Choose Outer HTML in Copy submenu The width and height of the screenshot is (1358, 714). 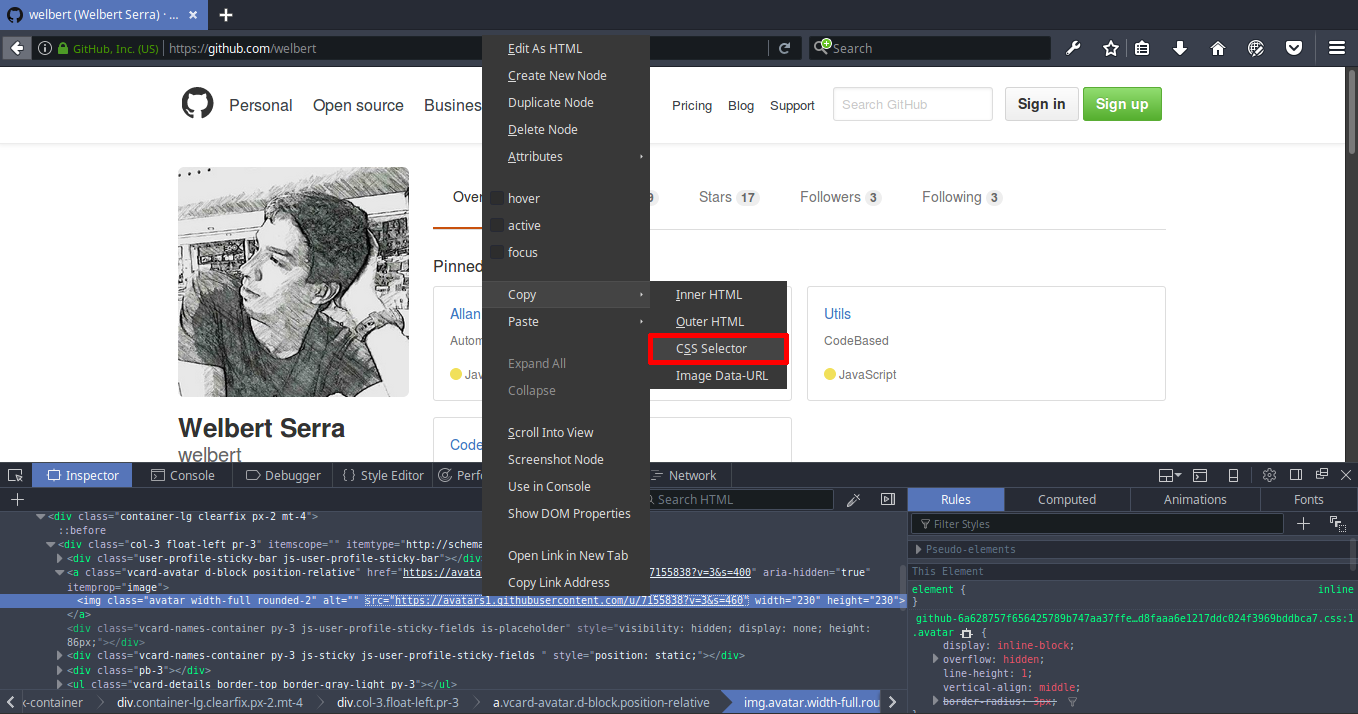718,321
